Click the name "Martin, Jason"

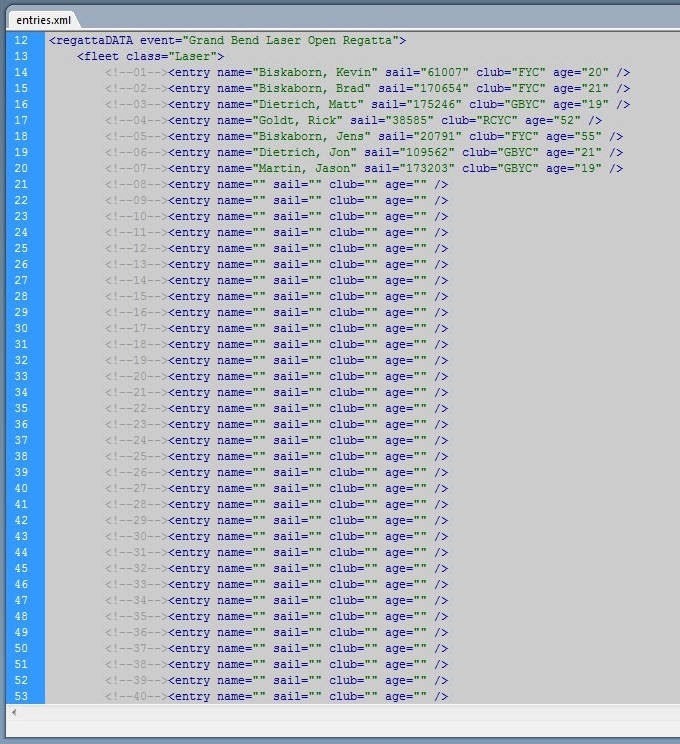point(305,168)
